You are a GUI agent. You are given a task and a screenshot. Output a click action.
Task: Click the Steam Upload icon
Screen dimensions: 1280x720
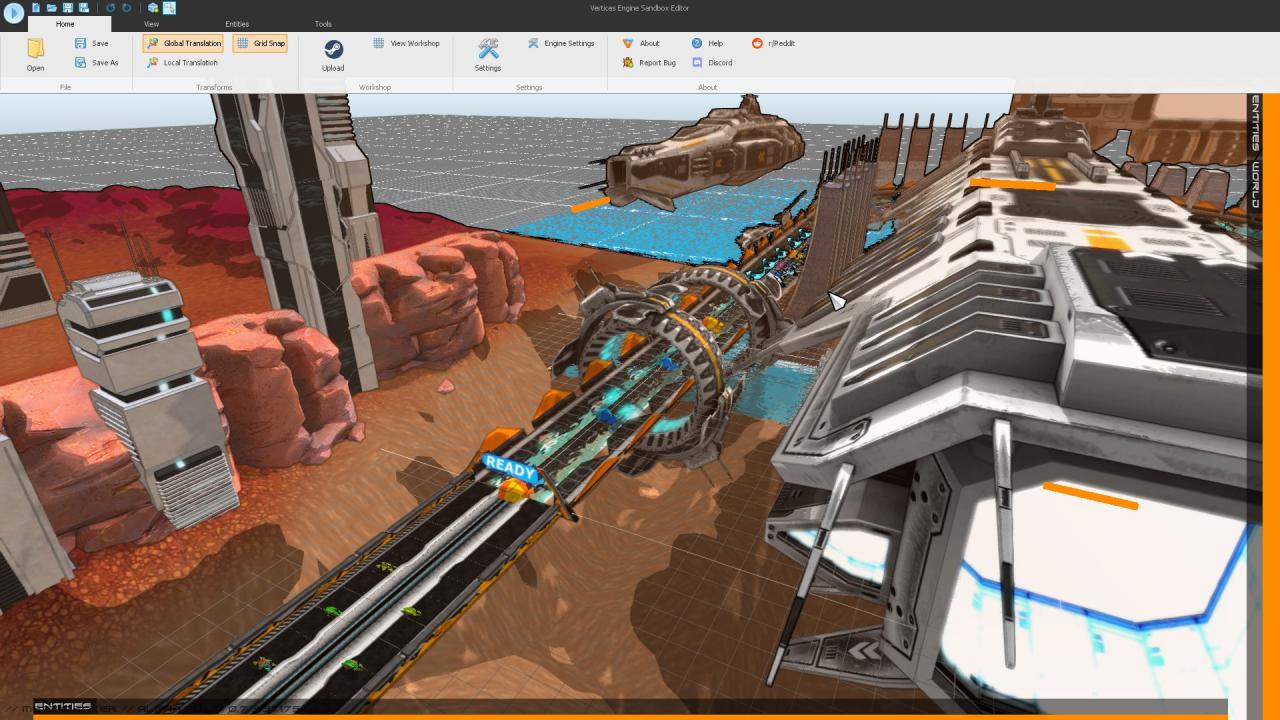tap(333, 50)
